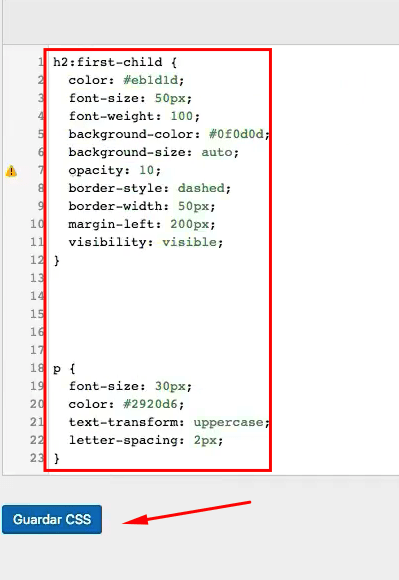This screenshot has height=580, width=399.
Task: Click the 'color: #eb1d1d;' line
Action: point(126,80)
